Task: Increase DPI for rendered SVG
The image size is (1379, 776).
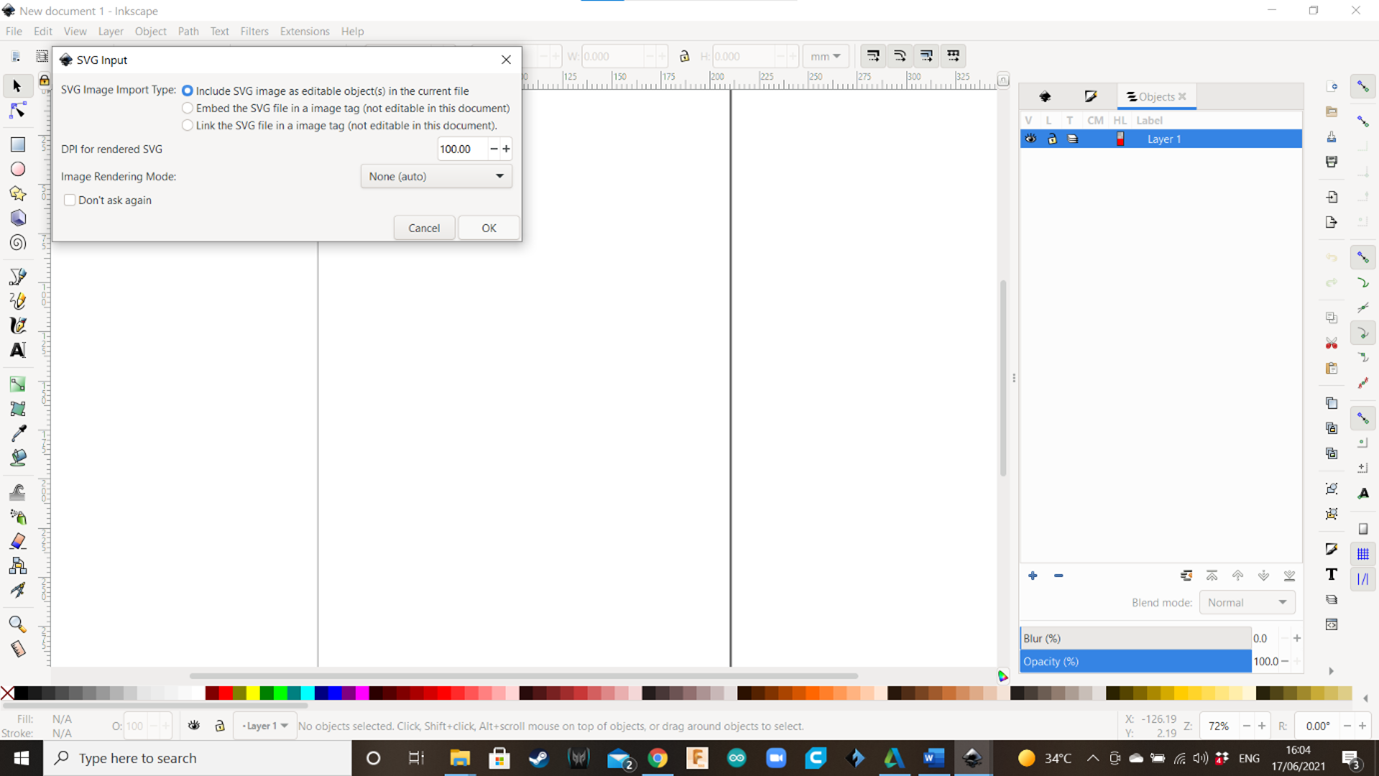Action: (x=506, y=149)
